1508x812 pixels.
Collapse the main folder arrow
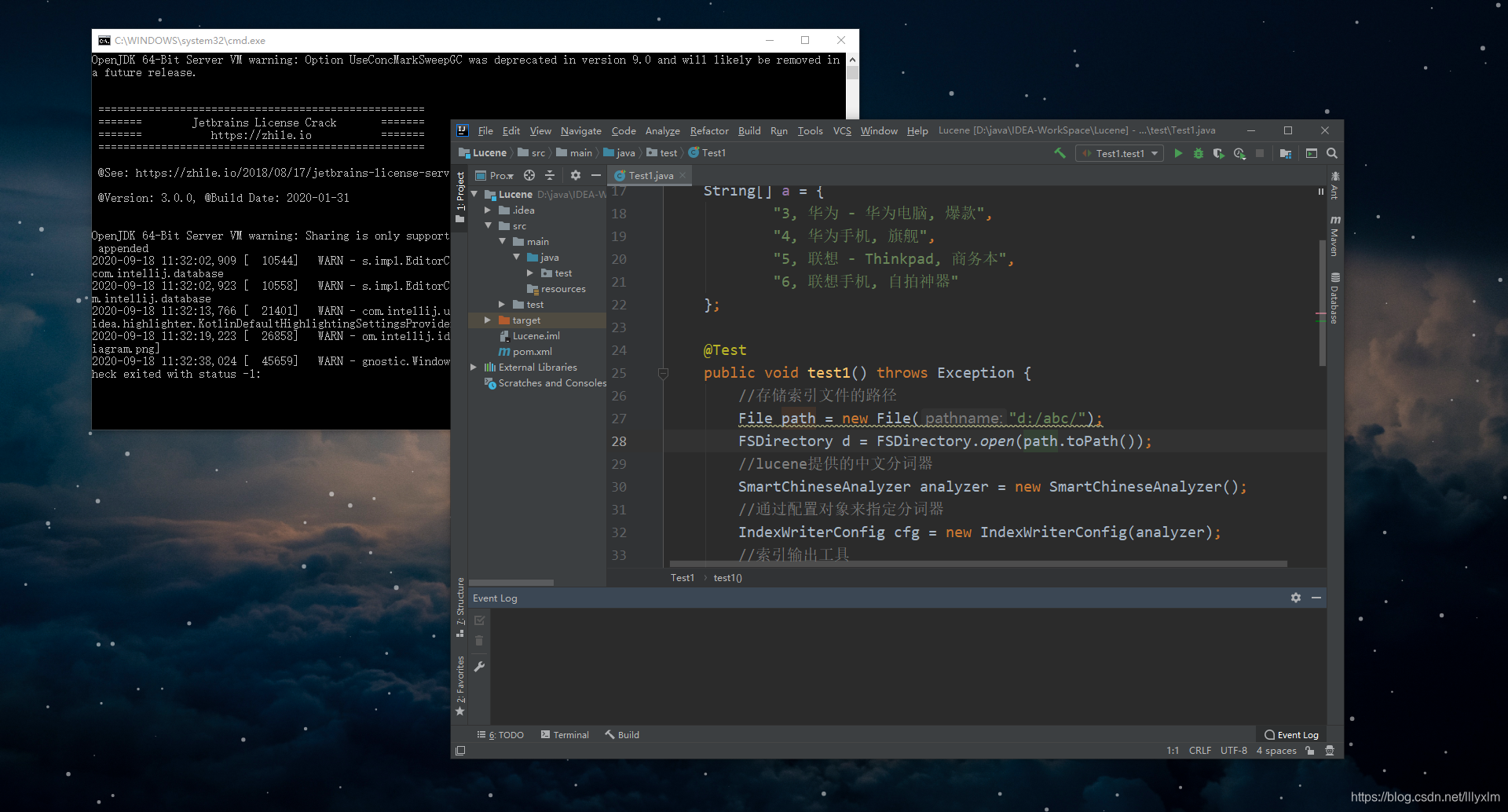pos(502,241)
